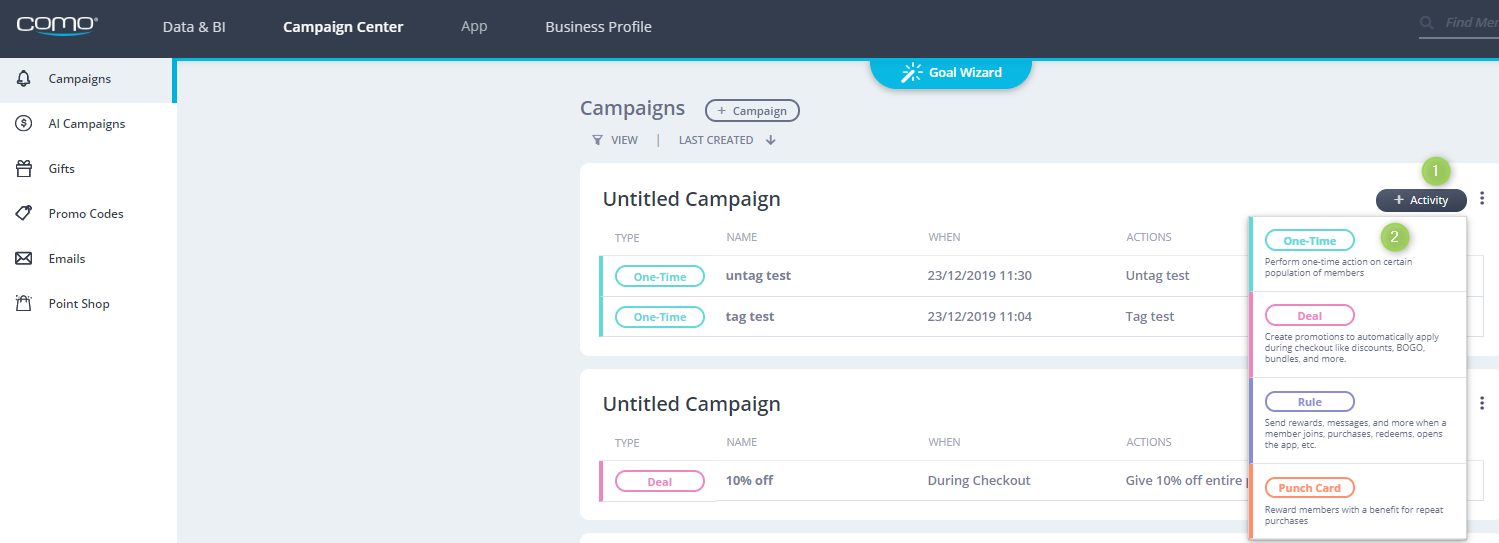This screenshot has height=543, width=1499.
Task: Click the Promo Codes tag icon
Action: coord(24,213)
